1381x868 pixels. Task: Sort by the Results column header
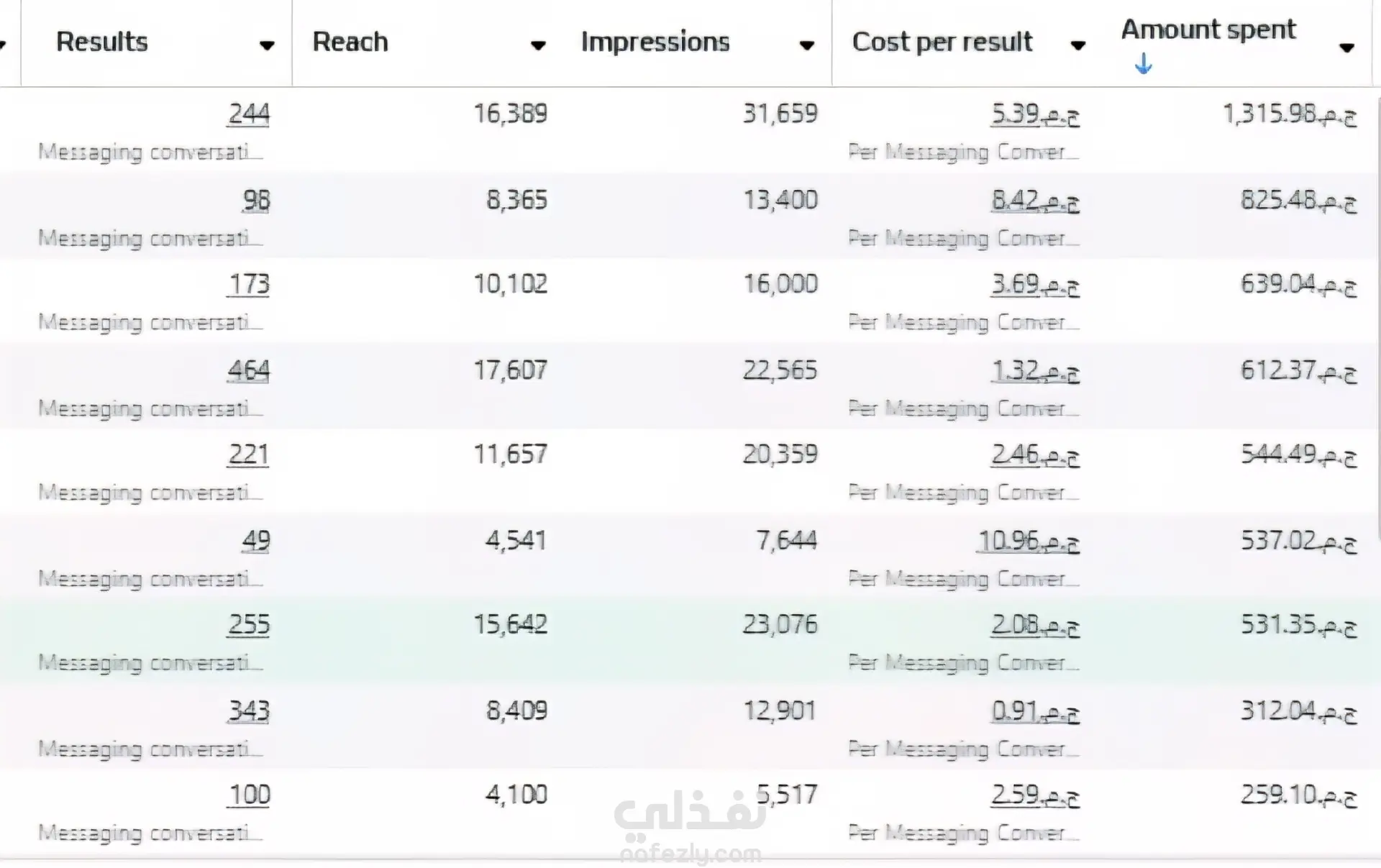102,42
